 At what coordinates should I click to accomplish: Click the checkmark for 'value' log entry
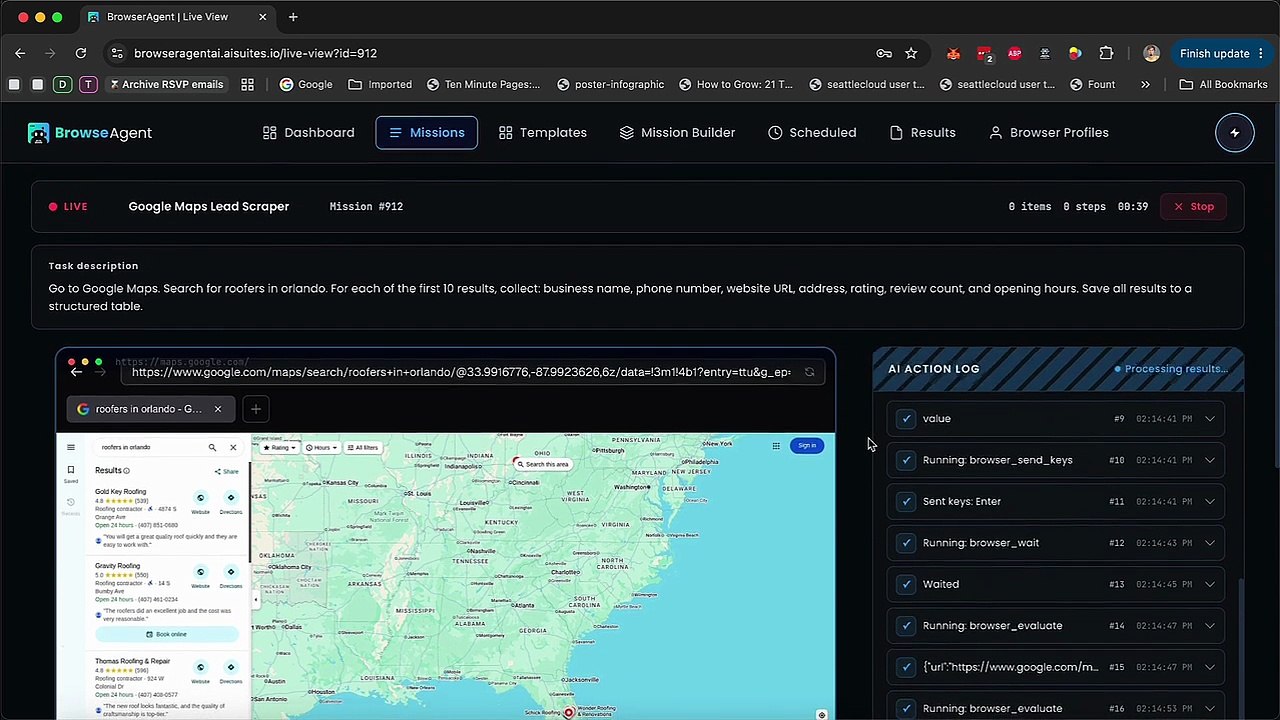[x=906, y=419]
